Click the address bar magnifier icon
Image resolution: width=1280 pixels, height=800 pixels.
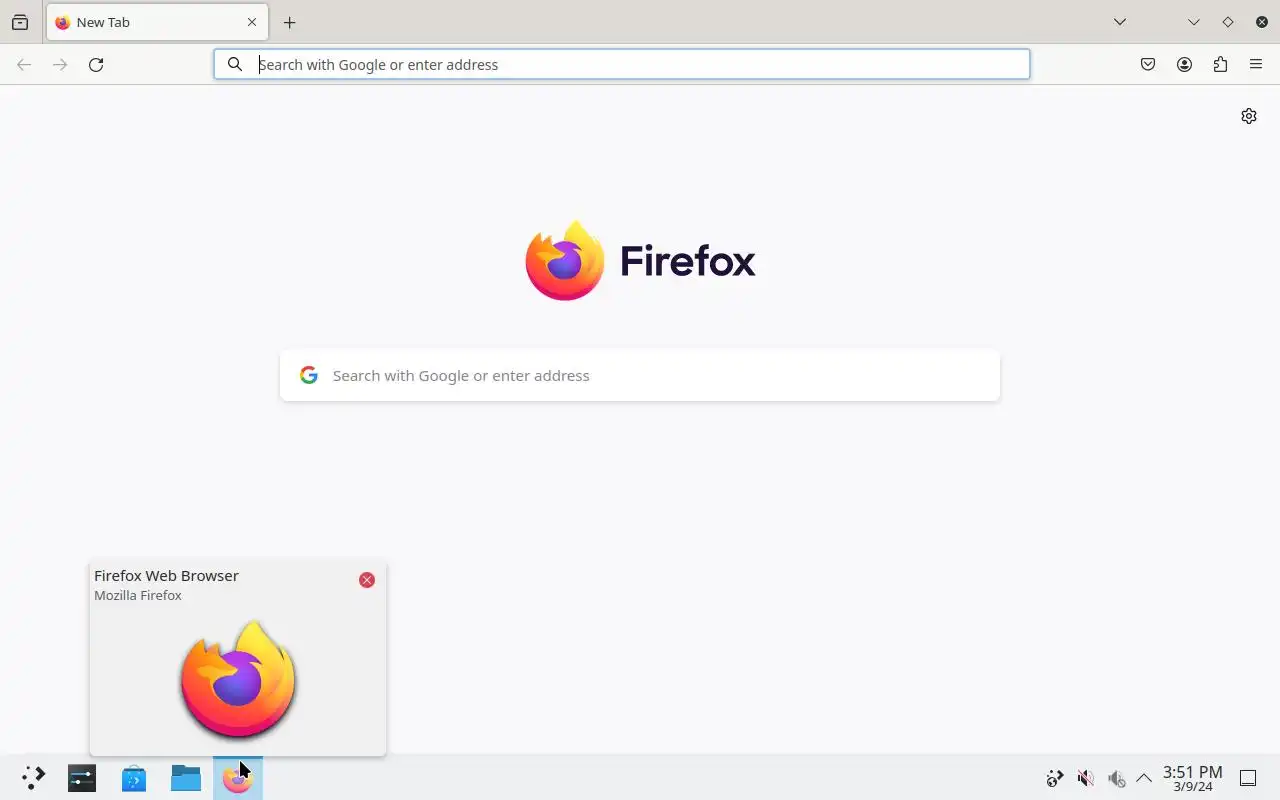coord(235,64)
